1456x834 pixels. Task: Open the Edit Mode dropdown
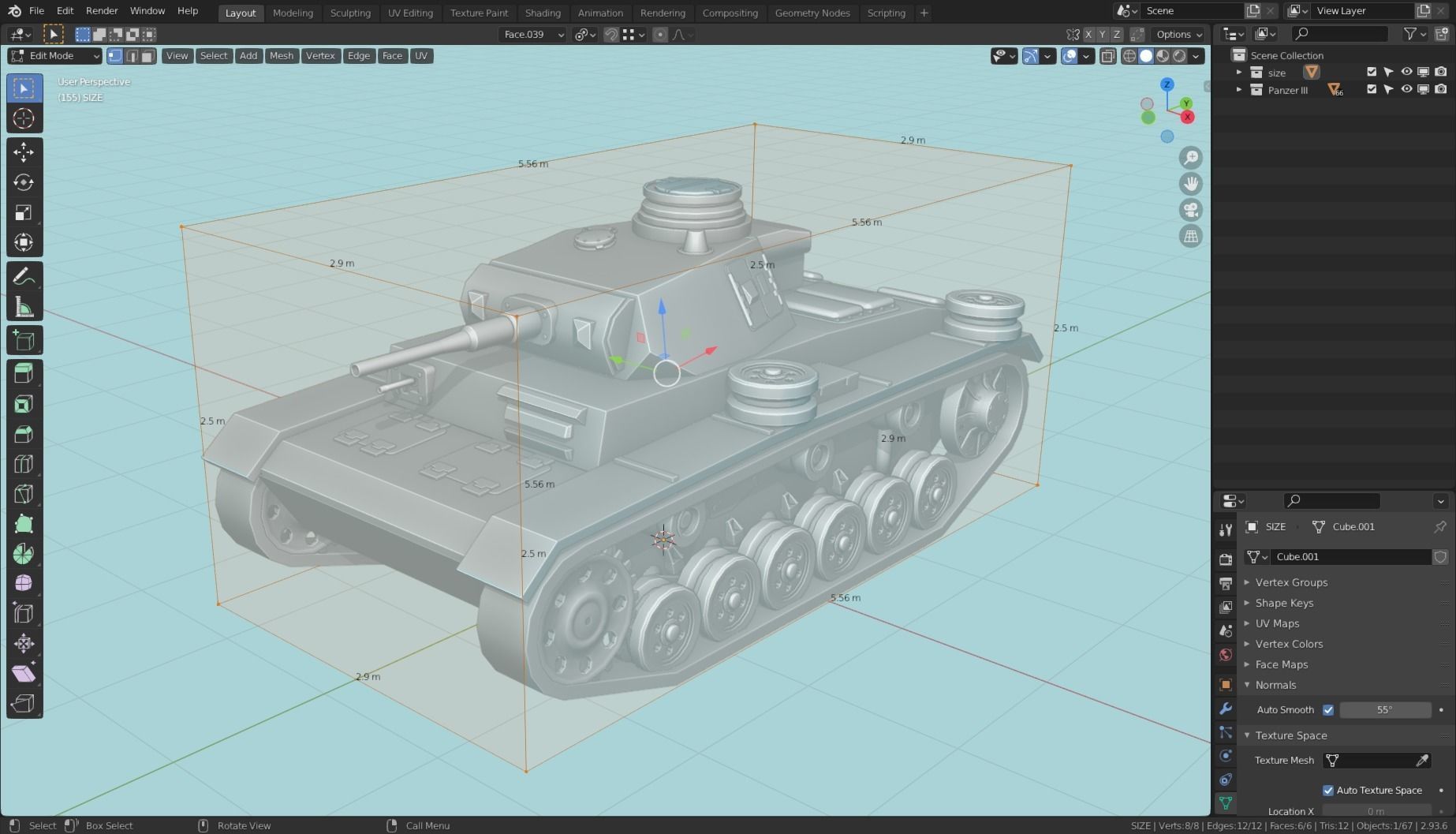tap(55, 56)
